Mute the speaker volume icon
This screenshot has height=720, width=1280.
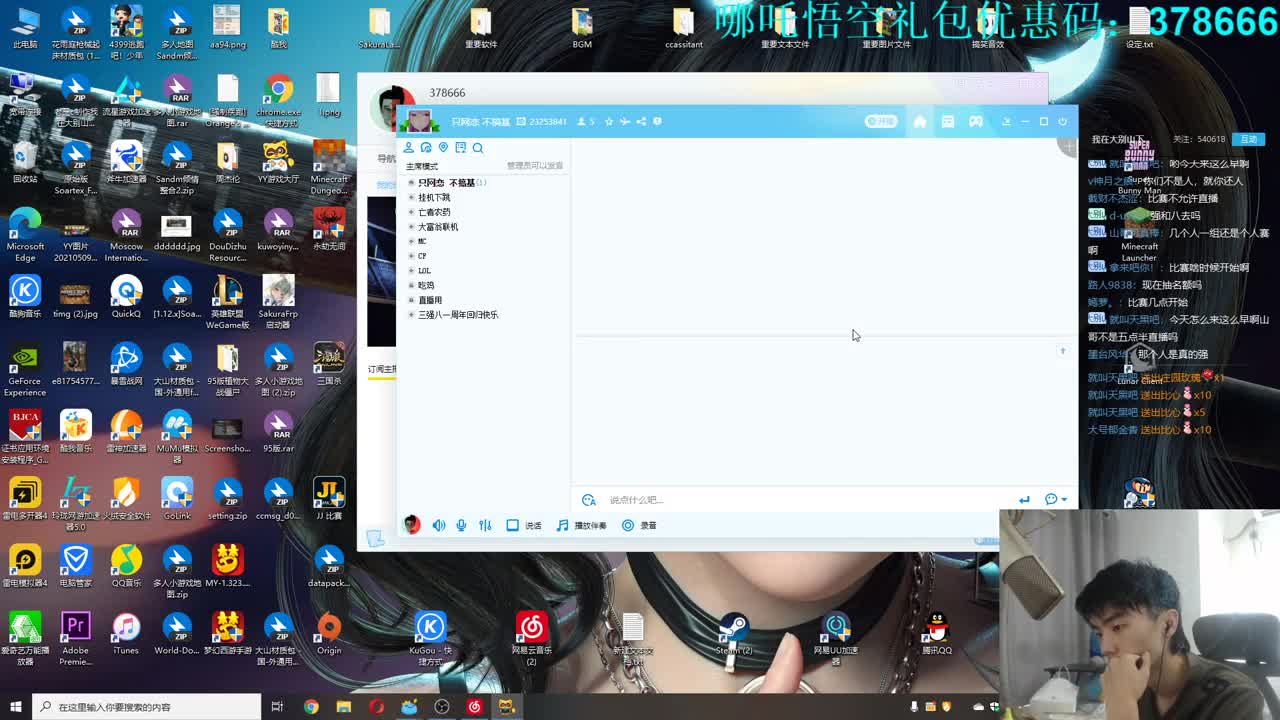(439, 525)
